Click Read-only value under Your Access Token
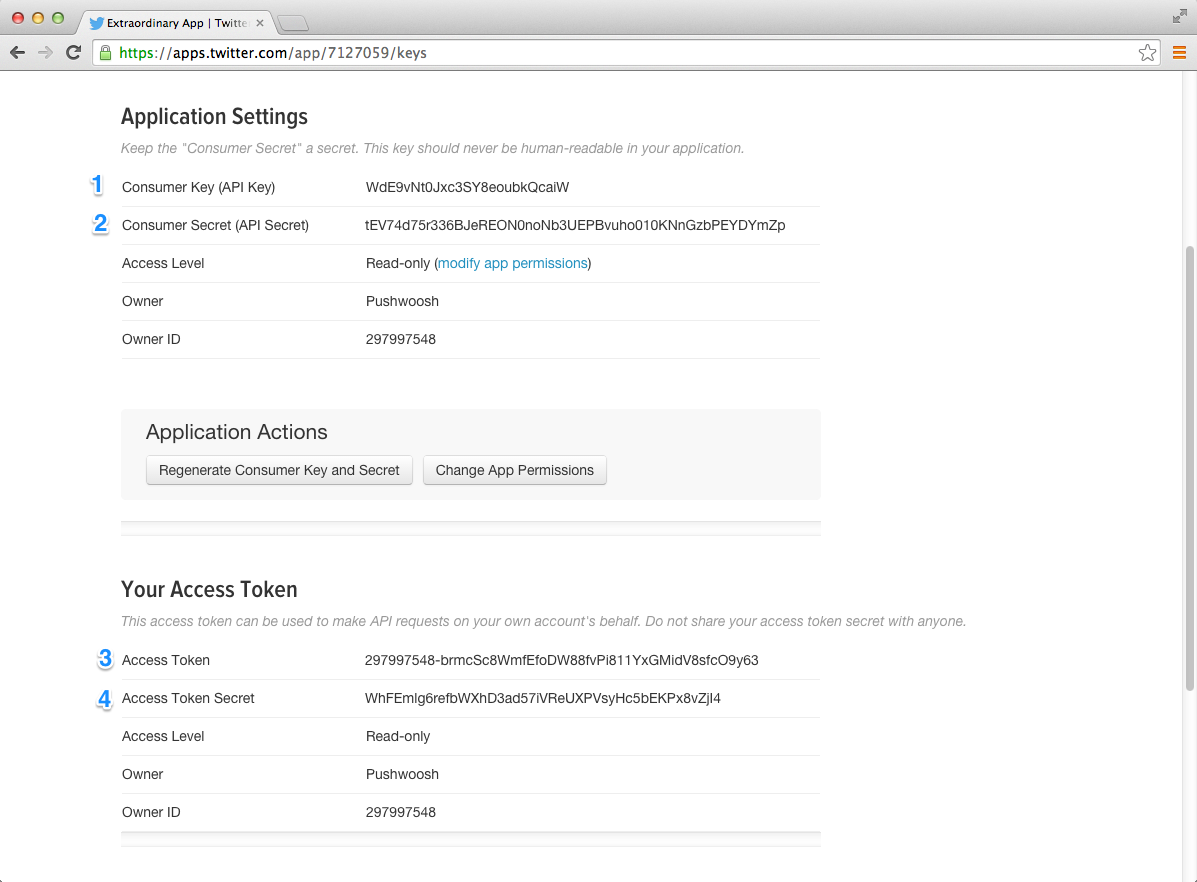1197x882 pixels. pyautogui.click(x=398, y=737)
